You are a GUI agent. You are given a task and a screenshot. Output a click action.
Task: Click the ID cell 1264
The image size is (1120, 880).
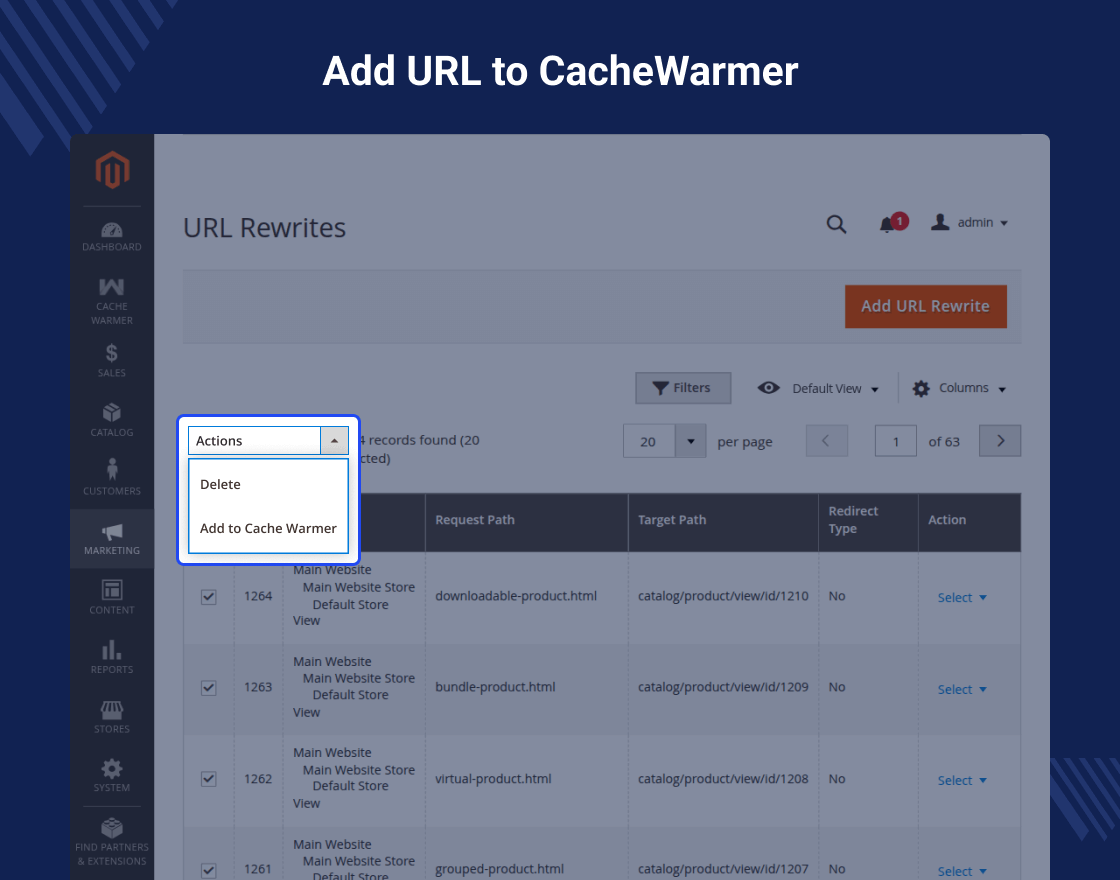click(258, 596)
